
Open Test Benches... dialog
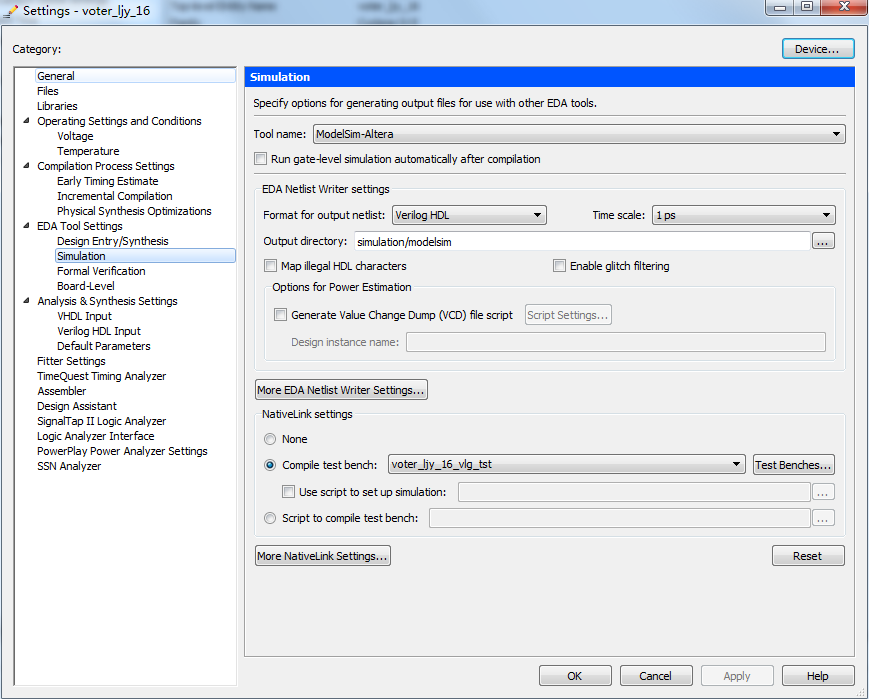coord(794,465)
